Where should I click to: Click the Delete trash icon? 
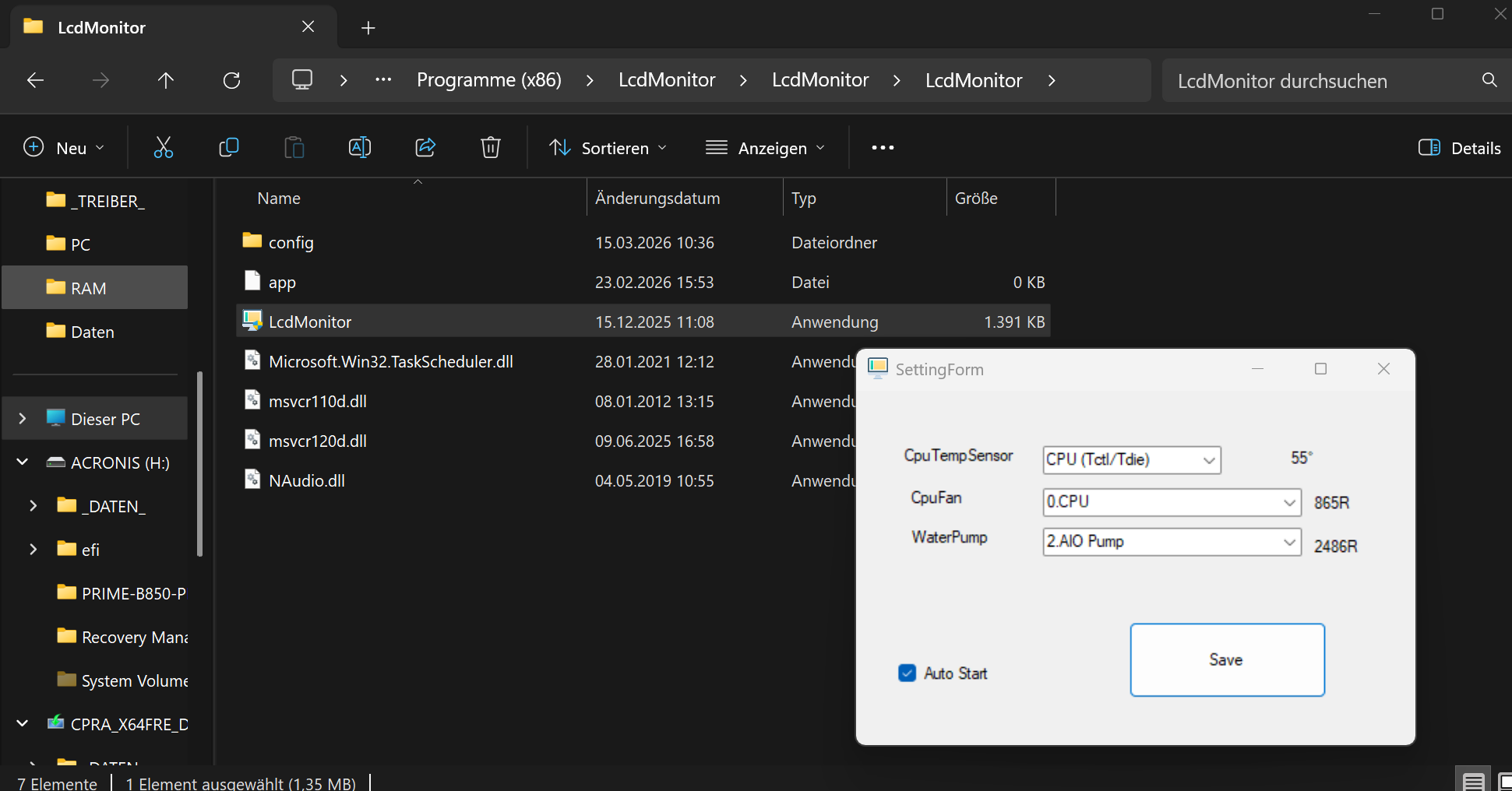pyautogui.click(x=491, y=147)
